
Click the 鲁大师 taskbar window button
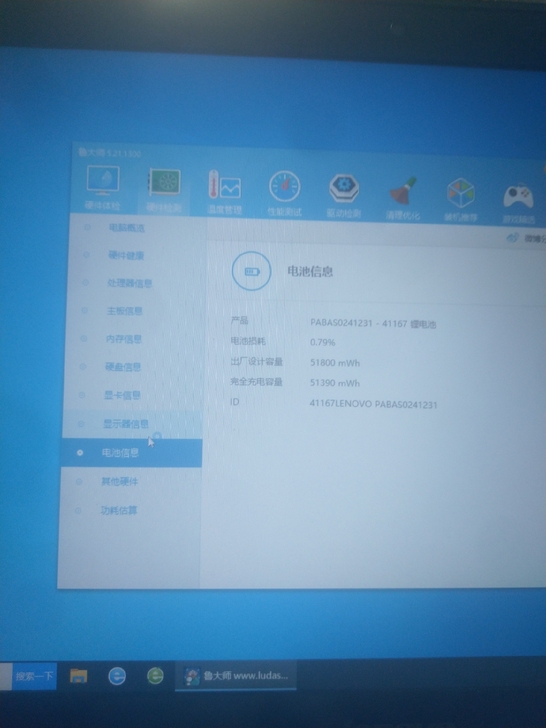236,676
